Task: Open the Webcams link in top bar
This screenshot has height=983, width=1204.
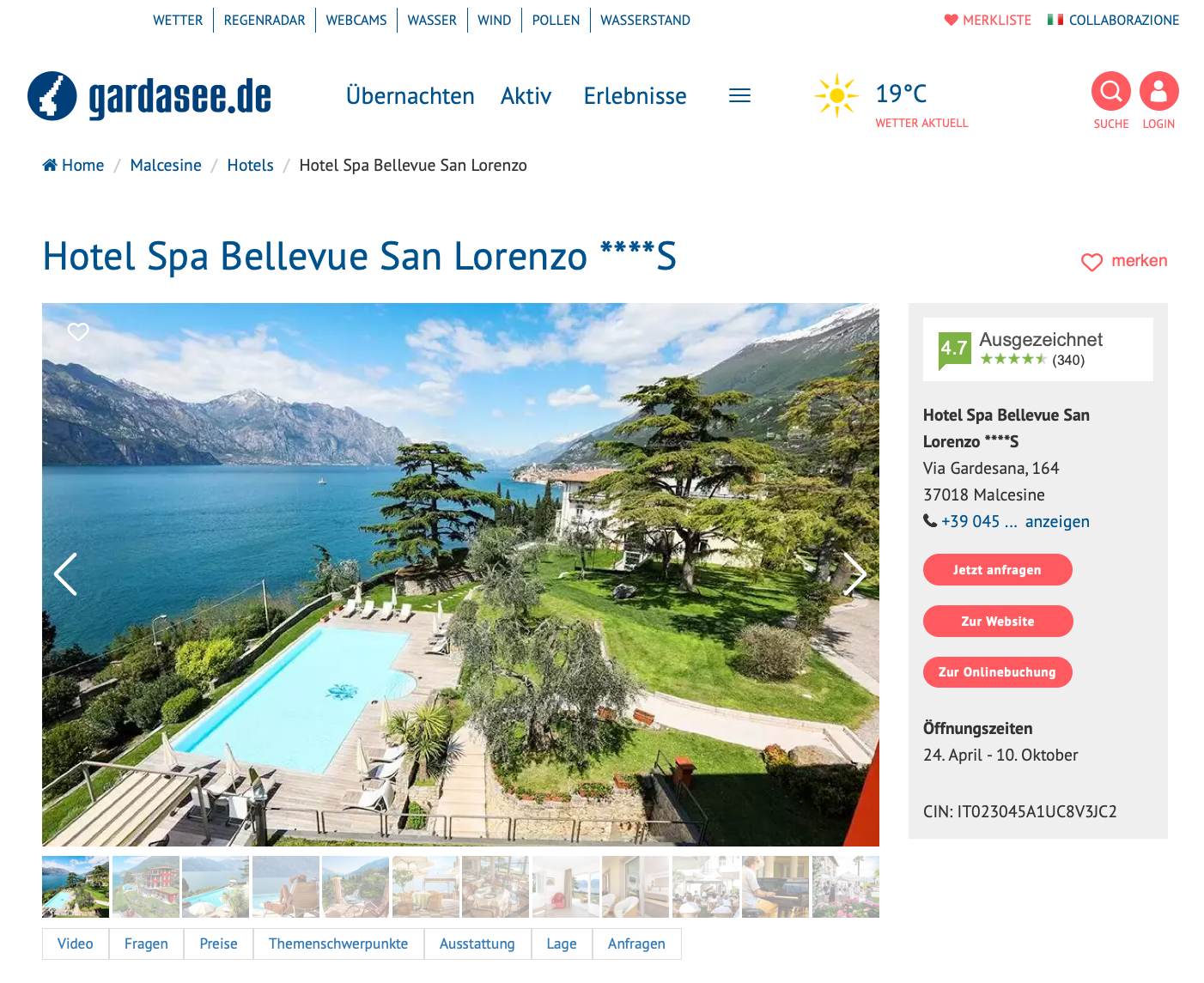Action: tap(356, 20)
